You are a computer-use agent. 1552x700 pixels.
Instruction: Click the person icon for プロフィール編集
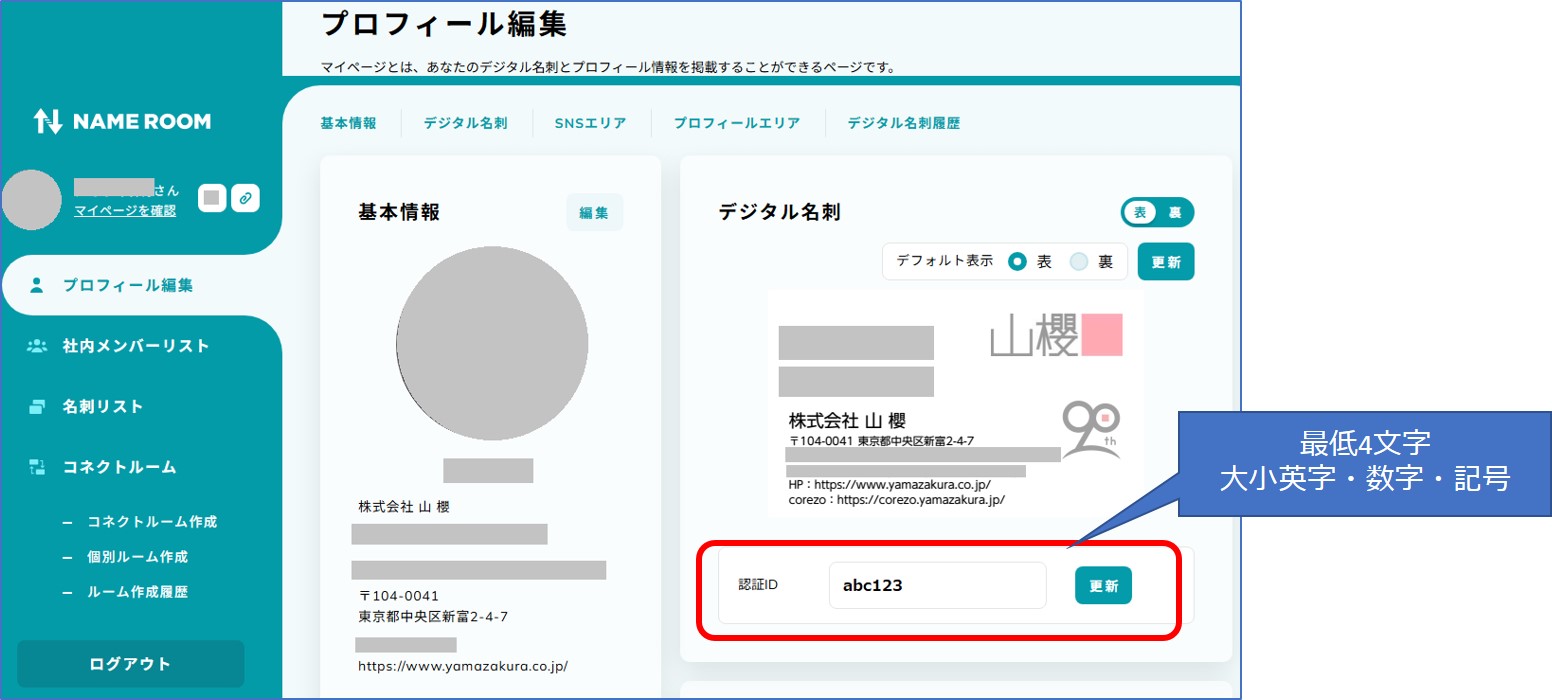click(37, 285)
